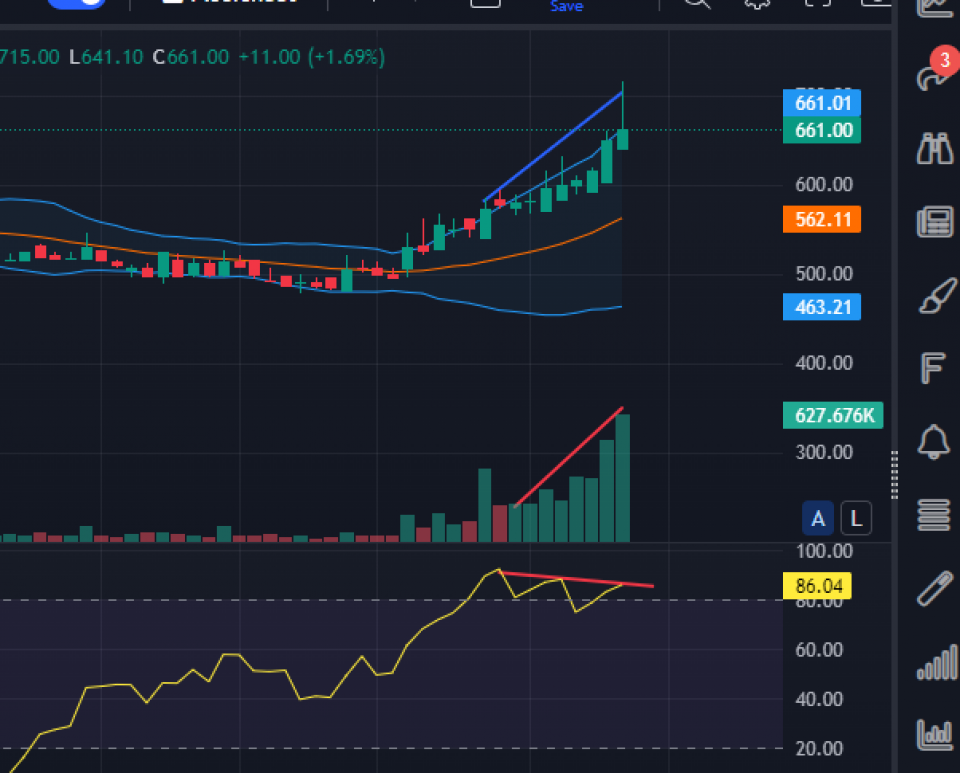Select the red trendline on RSI peaks
960x773 pixels.
coord(576,579)
